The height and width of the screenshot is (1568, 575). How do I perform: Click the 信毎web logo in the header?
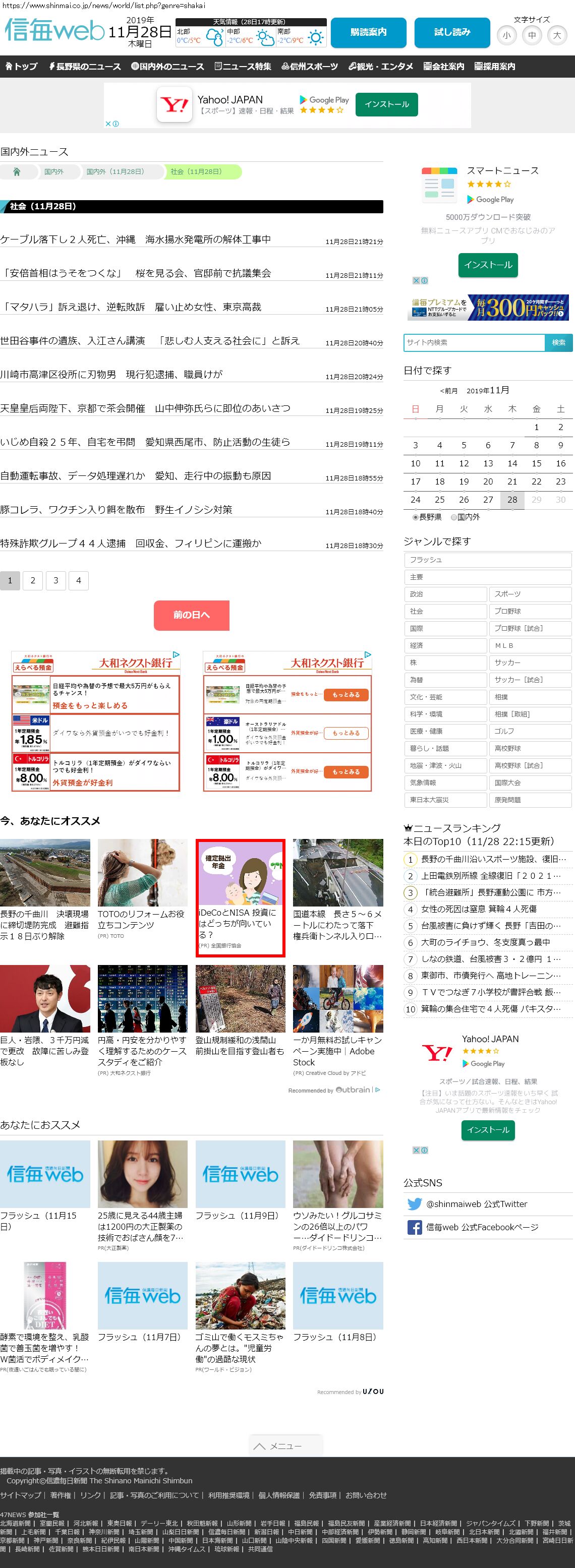coord(55,30)
